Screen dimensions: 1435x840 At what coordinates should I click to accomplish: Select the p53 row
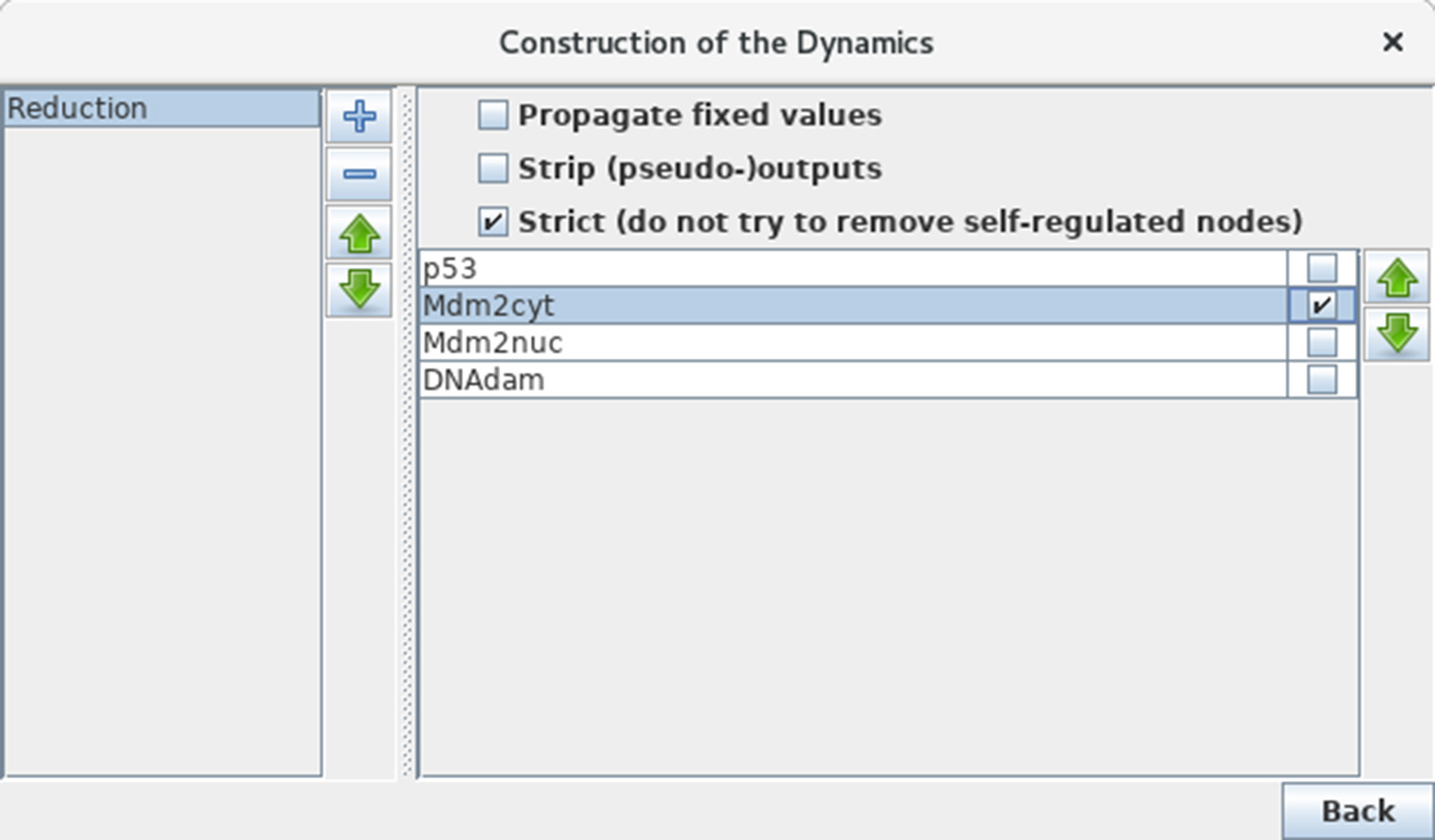click(854, 268)
